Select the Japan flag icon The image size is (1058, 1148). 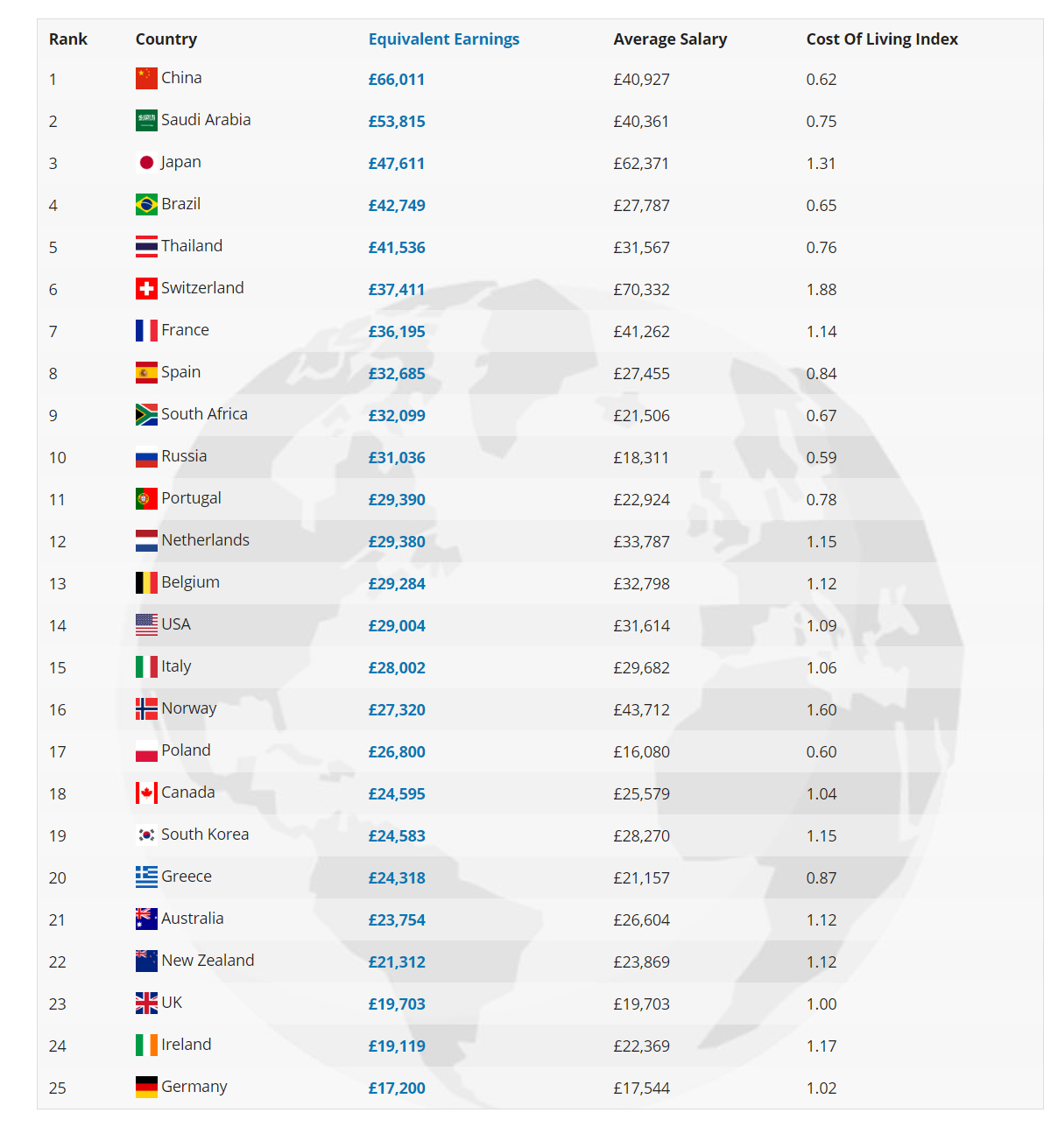[x=146, y=162]
